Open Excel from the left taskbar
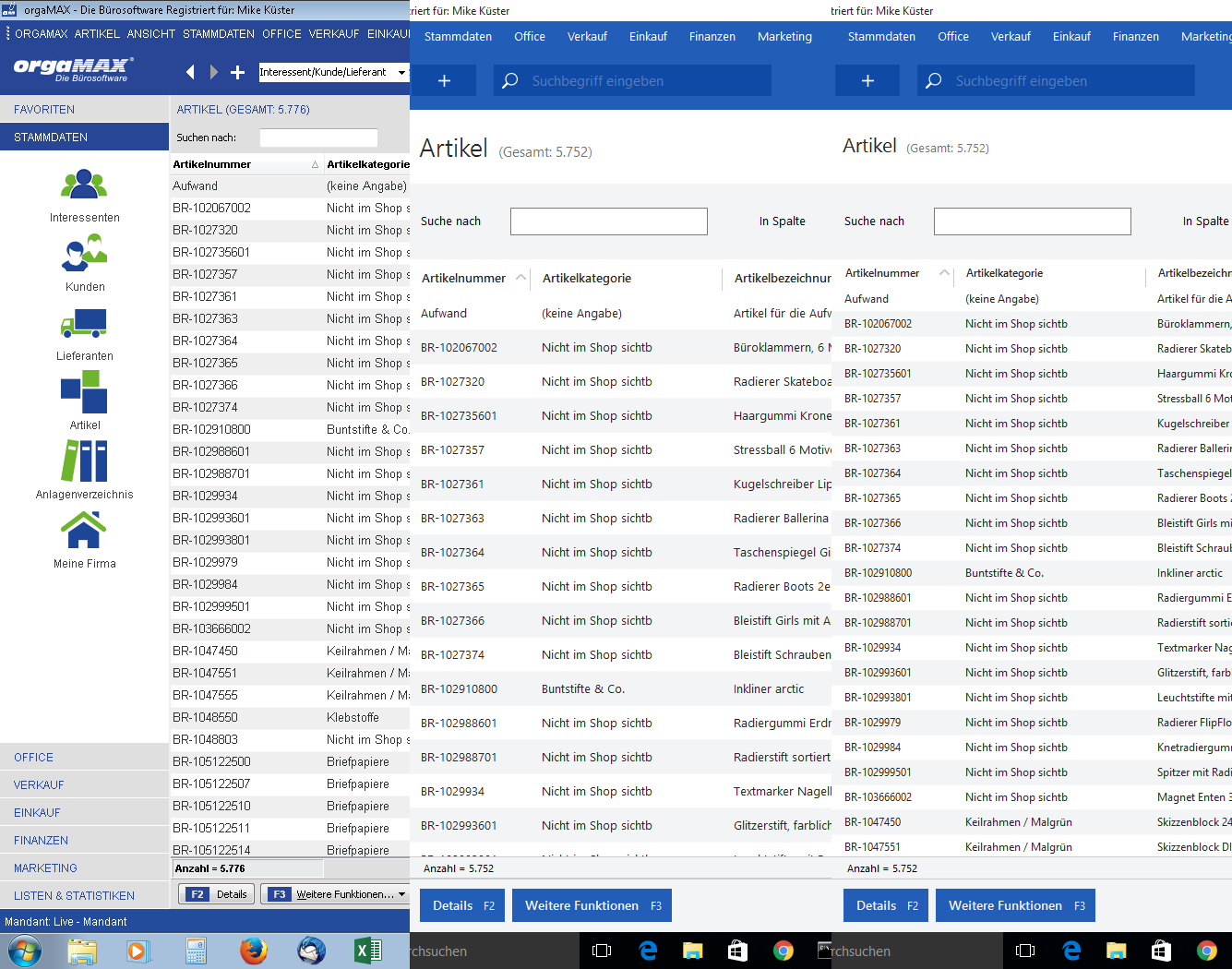1232x969 pixels. pos(367,951)
